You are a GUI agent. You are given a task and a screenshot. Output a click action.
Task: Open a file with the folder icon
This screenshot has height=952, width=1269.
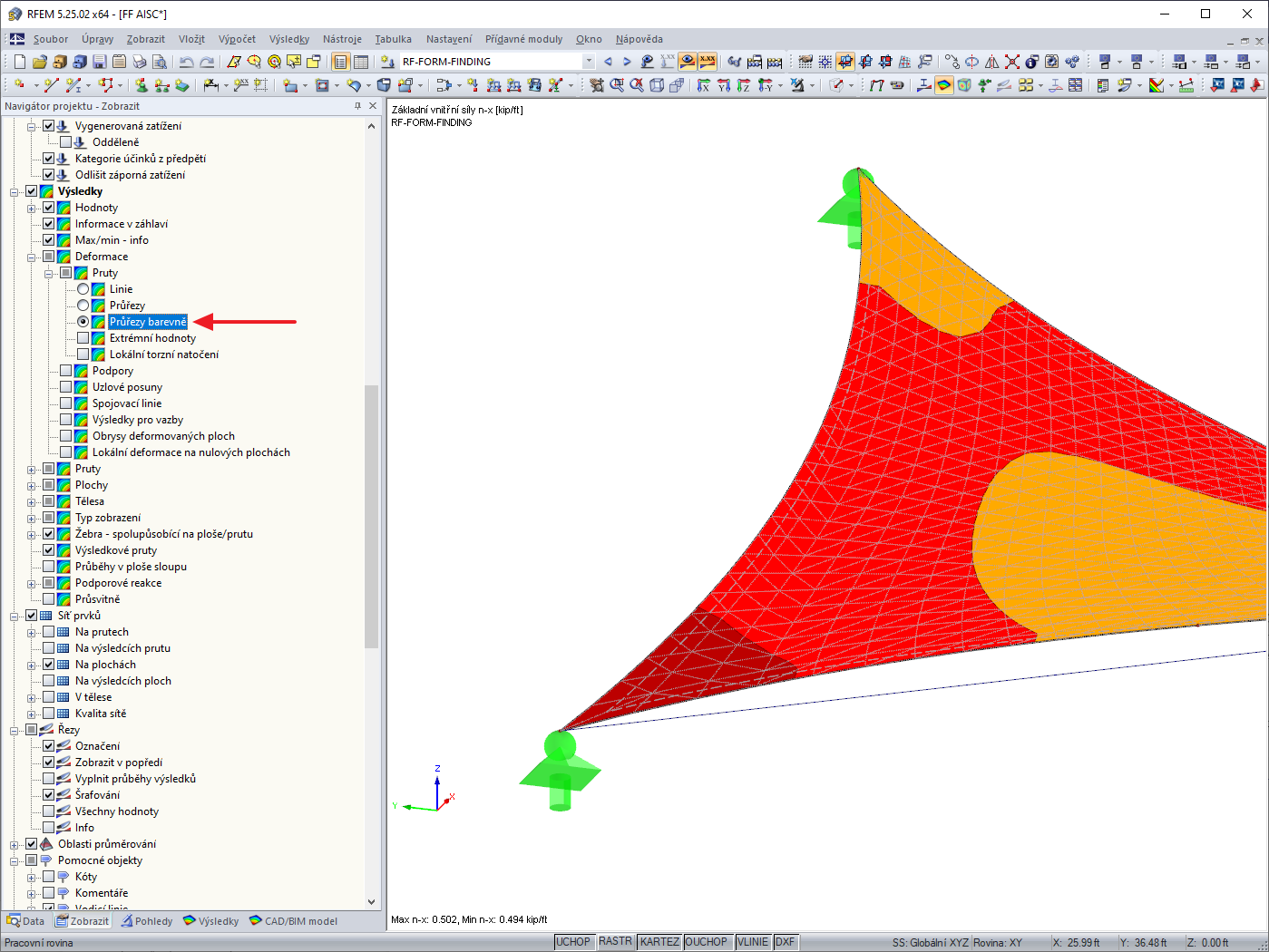(x=39, y=62)
